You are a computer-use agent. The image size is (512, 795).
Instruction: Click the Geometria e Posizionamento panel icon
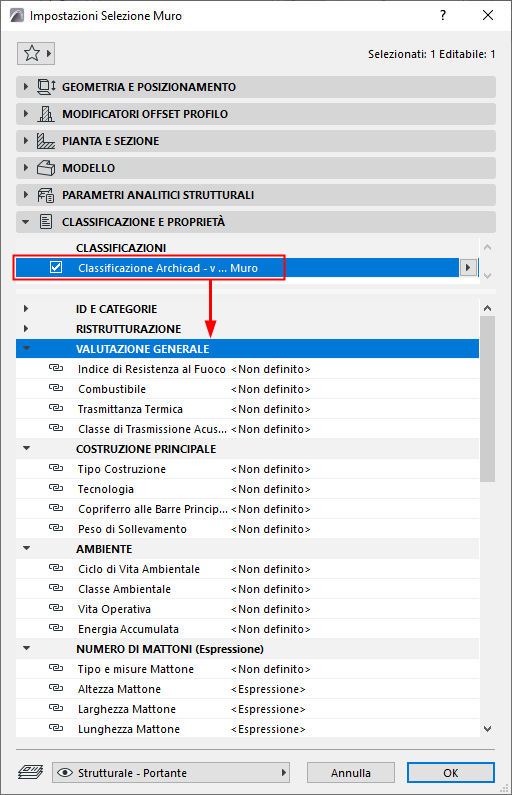(x=46, y=87)
